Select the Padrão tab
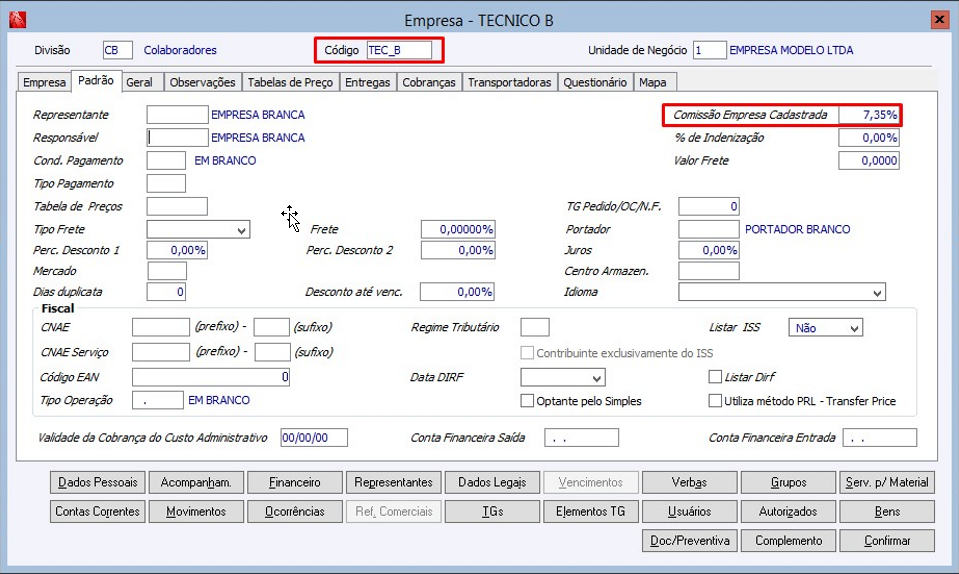This screenshot has width=959, height=574. (96, 80)
